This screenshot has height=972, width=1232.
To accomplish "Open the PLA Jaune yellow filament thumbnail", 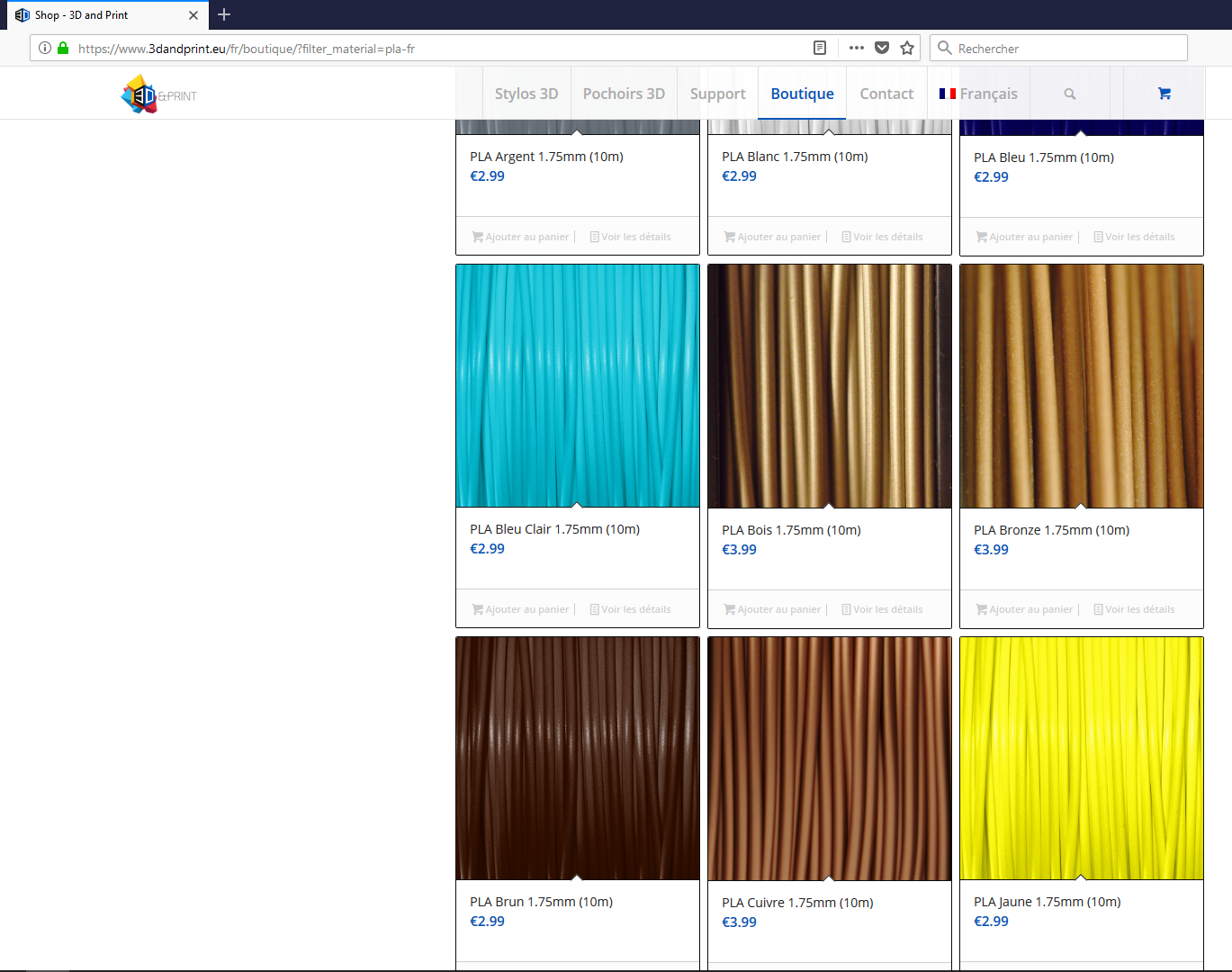I will [1082, 758].
